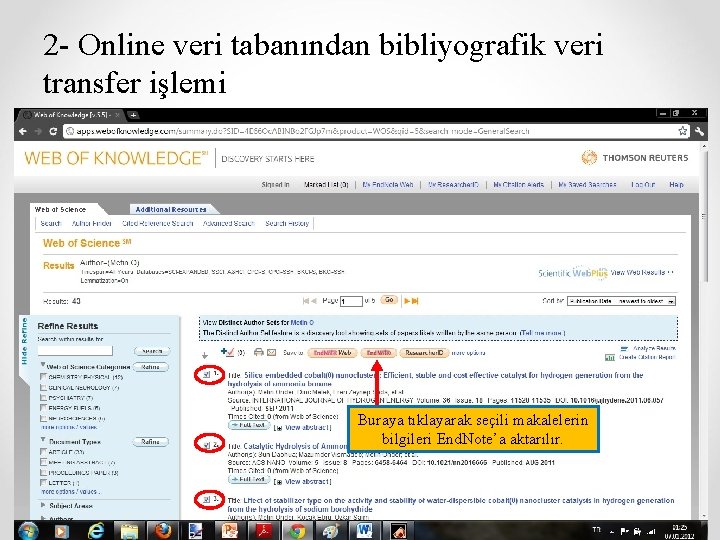Click the printer icon in results toolbar
The width and height of the screenshot is (720, 540).
point(259,352)
